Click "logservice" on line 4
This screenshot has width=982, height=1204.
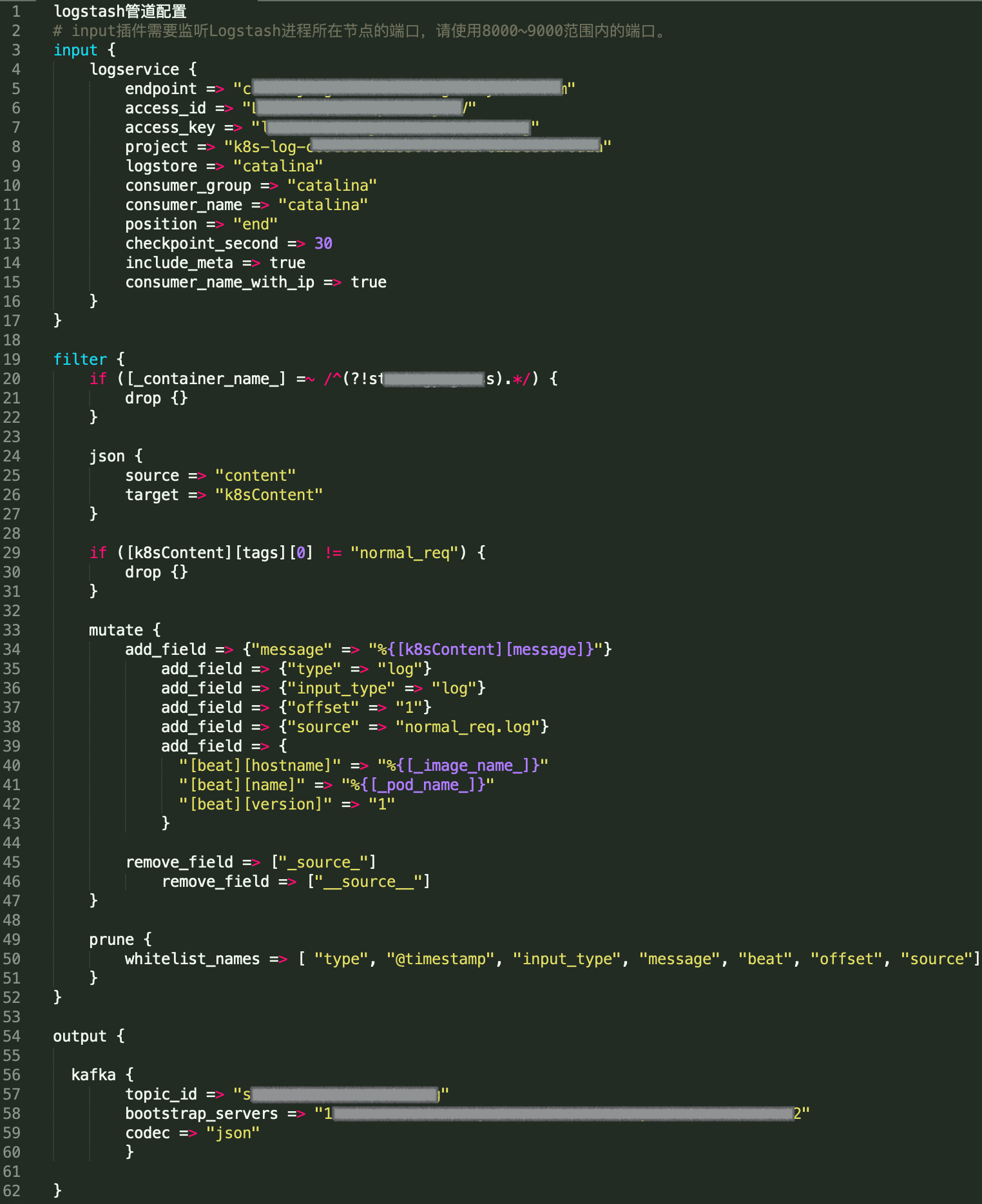coord(135,69)
